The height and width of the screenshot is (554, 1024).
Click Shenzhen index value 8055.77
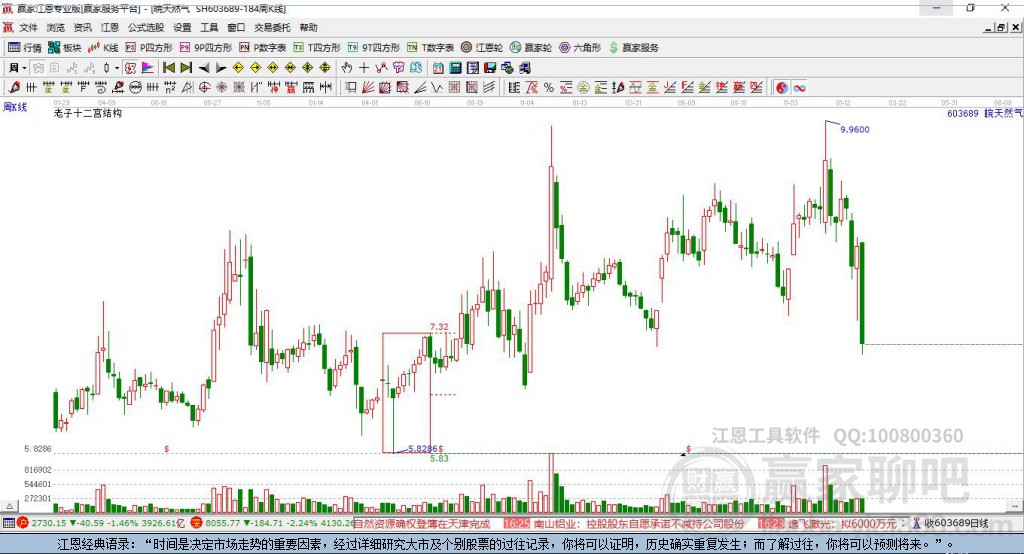point(223,523)
